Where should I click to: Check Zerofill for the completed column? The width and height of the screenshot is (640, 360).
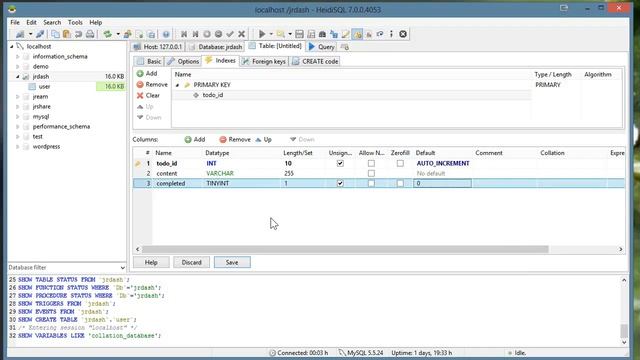pyautogui.click(x=400, y=183)
